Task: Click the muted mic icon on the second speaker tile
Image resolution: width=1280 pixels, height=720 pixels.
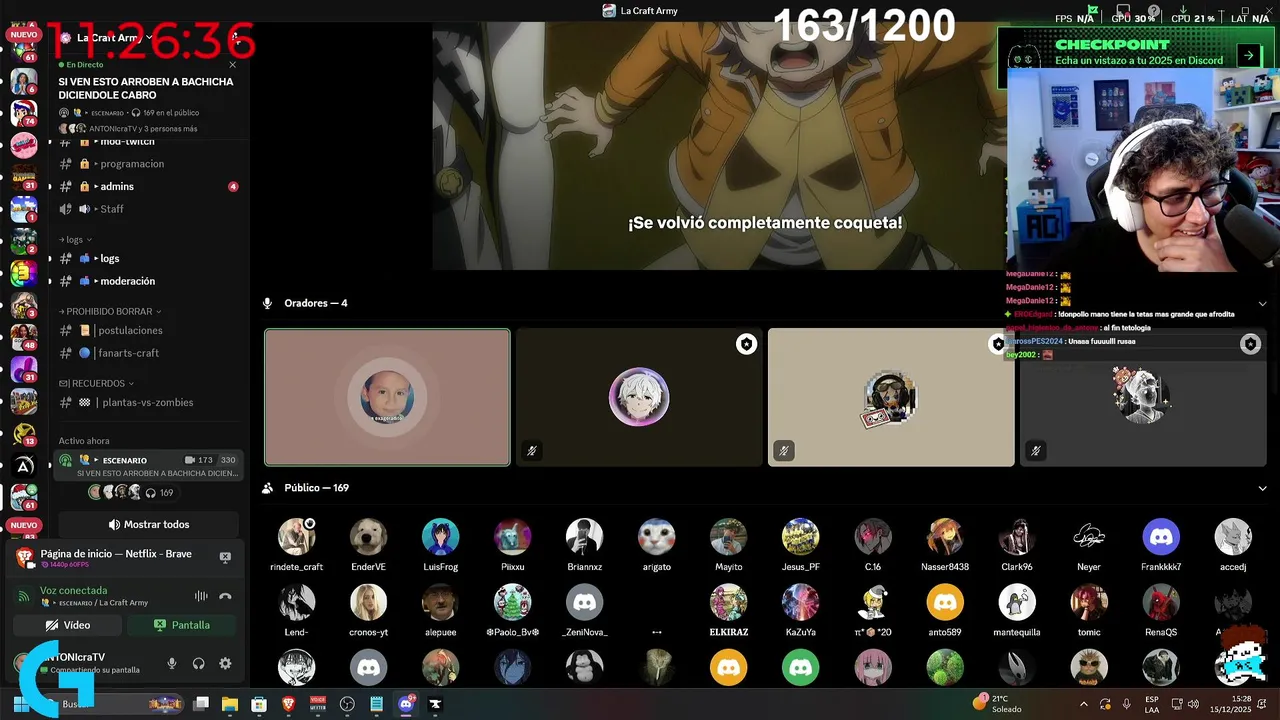Action: (x=532, y=451)
